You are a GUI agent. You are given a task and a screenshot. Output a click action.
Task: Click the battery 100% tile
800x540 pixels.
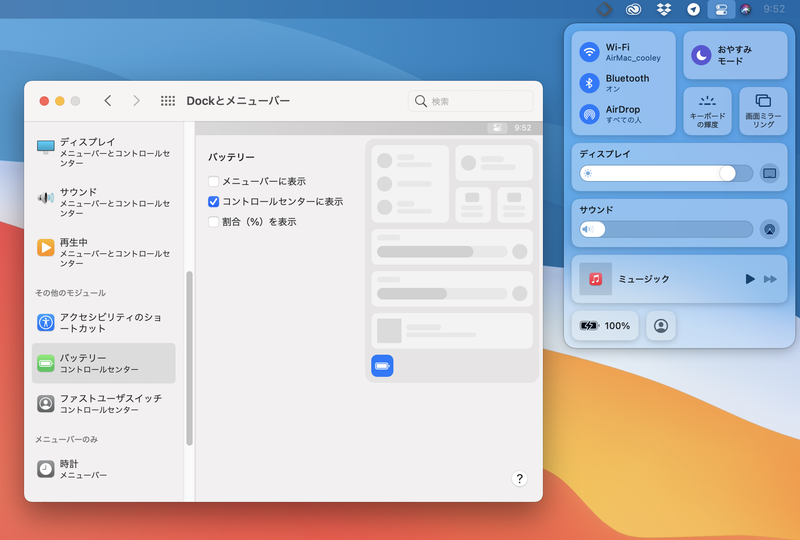(605, 326)
